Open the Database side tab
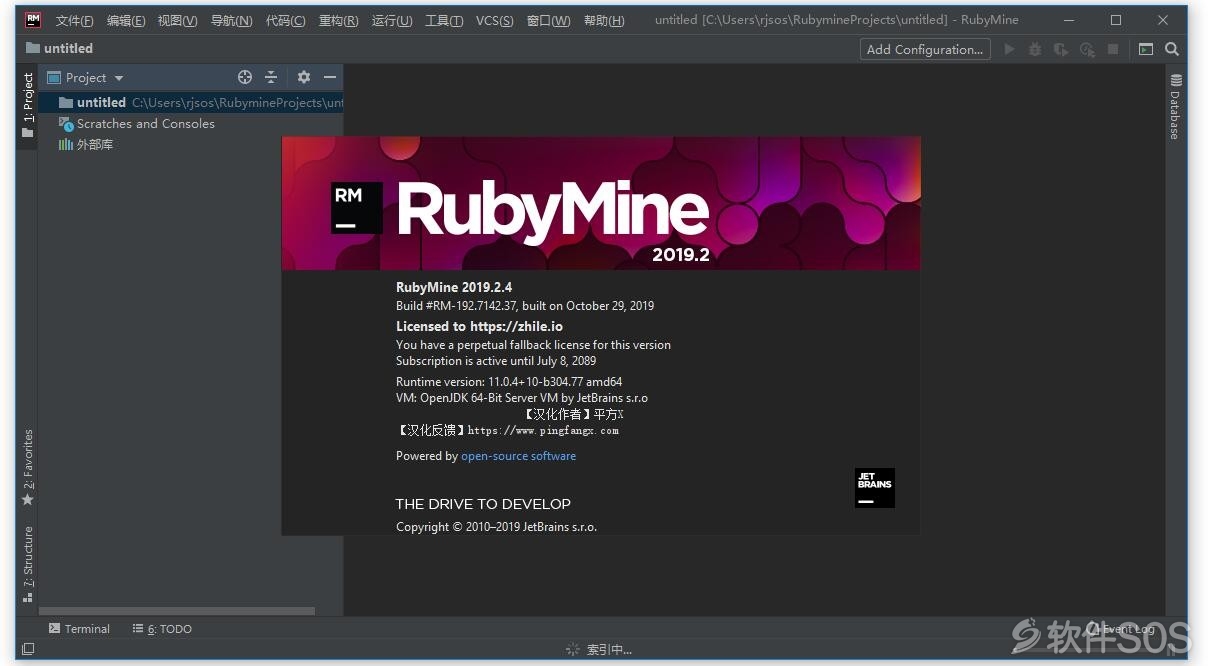The image size is (1210, 666). [1175, 107]
